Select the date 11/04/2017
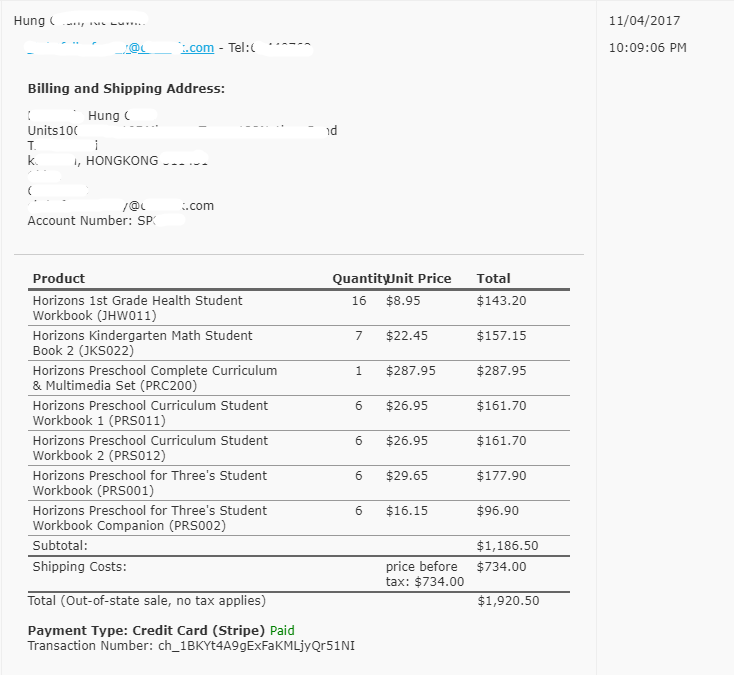 click(644, 21)
